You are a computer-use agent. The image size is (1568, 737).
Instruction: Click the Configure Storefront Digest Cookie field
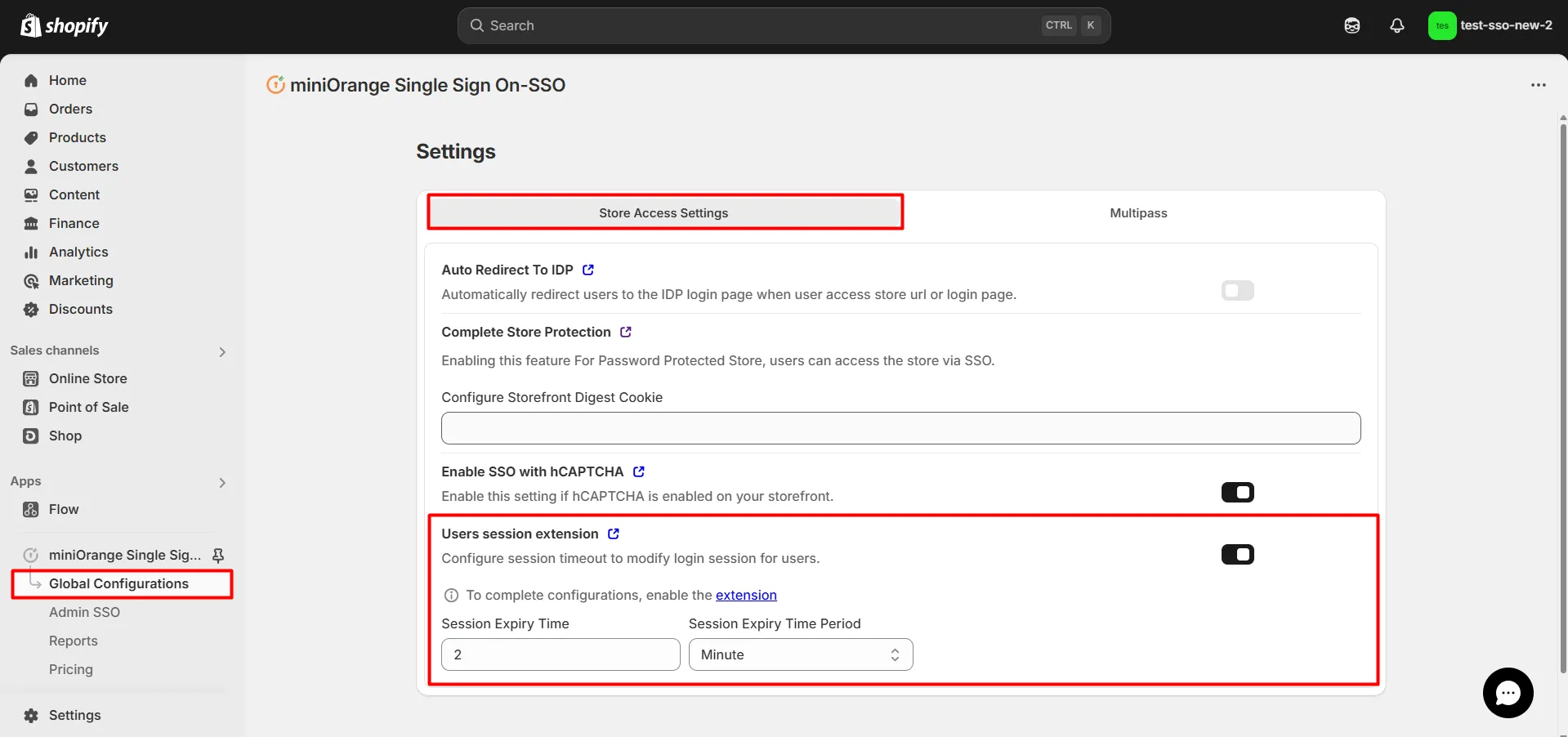tap(900, 428)
